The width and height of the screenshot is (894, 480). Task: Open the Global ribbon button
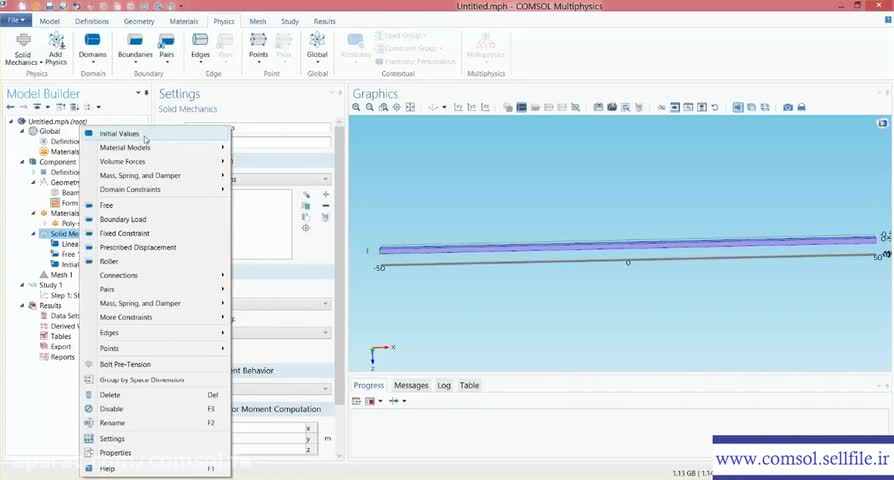coord(317,48)
